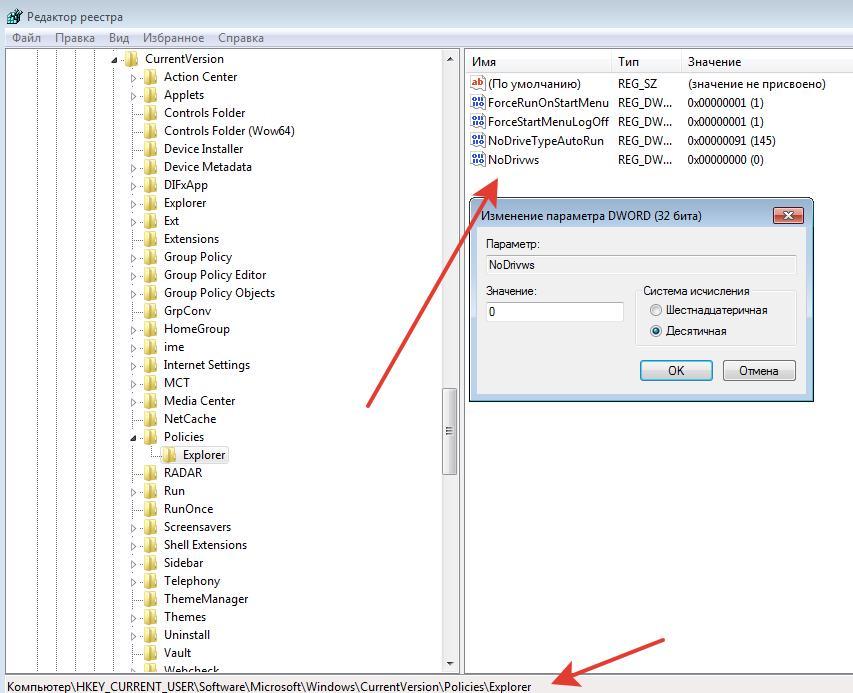This screenshot has height=693, width=853.
Task: Click the ThemeManager folder icon
Action: pos(151,598)
